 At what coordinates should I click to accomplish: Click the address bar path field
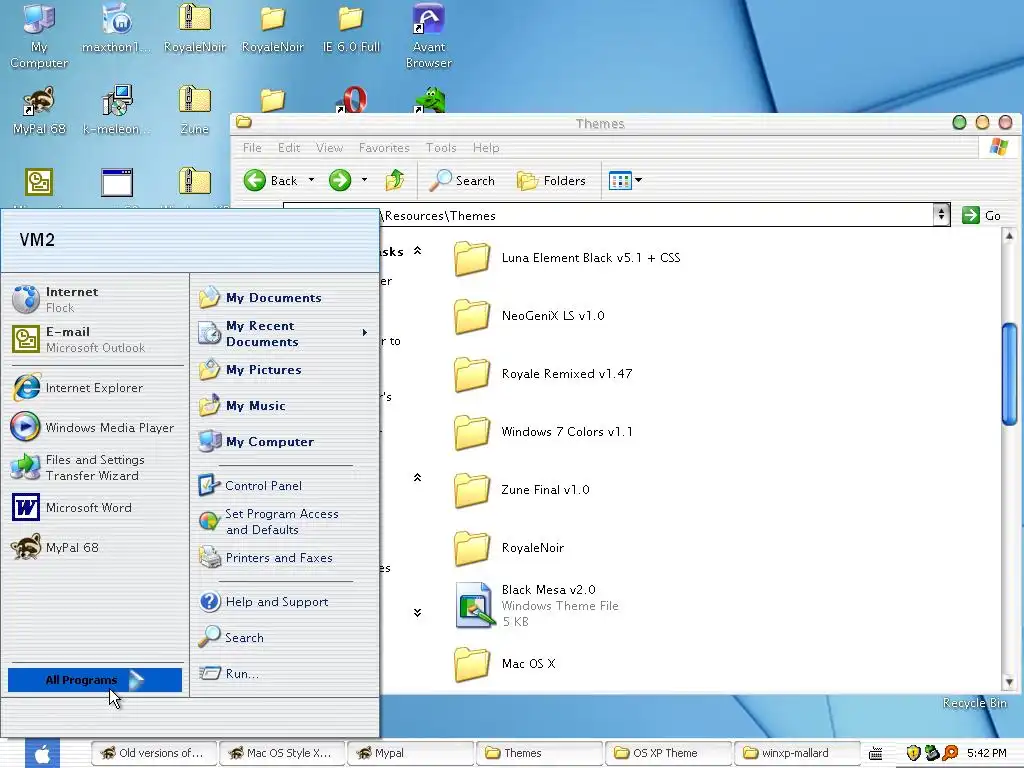(x=607, y=216)
